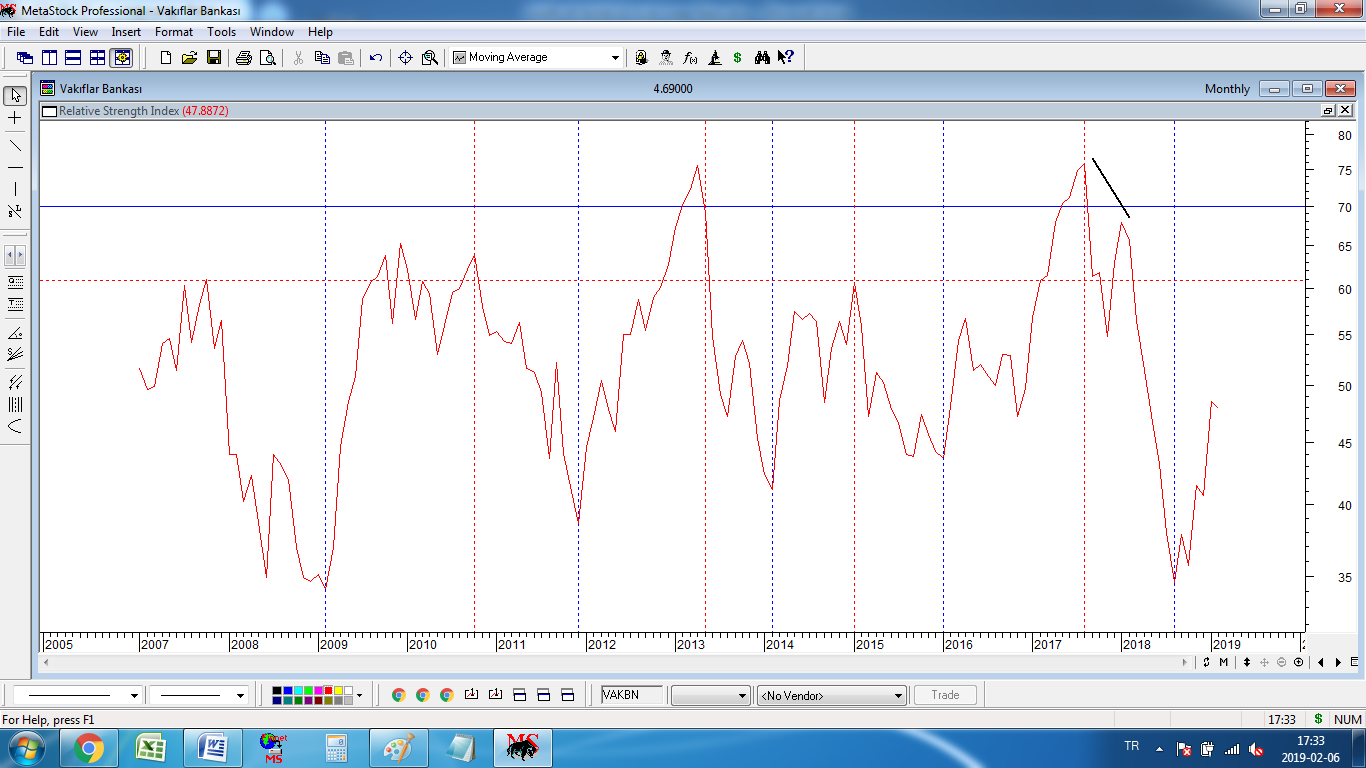Click the Windows Start button
Screen dimensions: 1366x768
coord(27,748)
